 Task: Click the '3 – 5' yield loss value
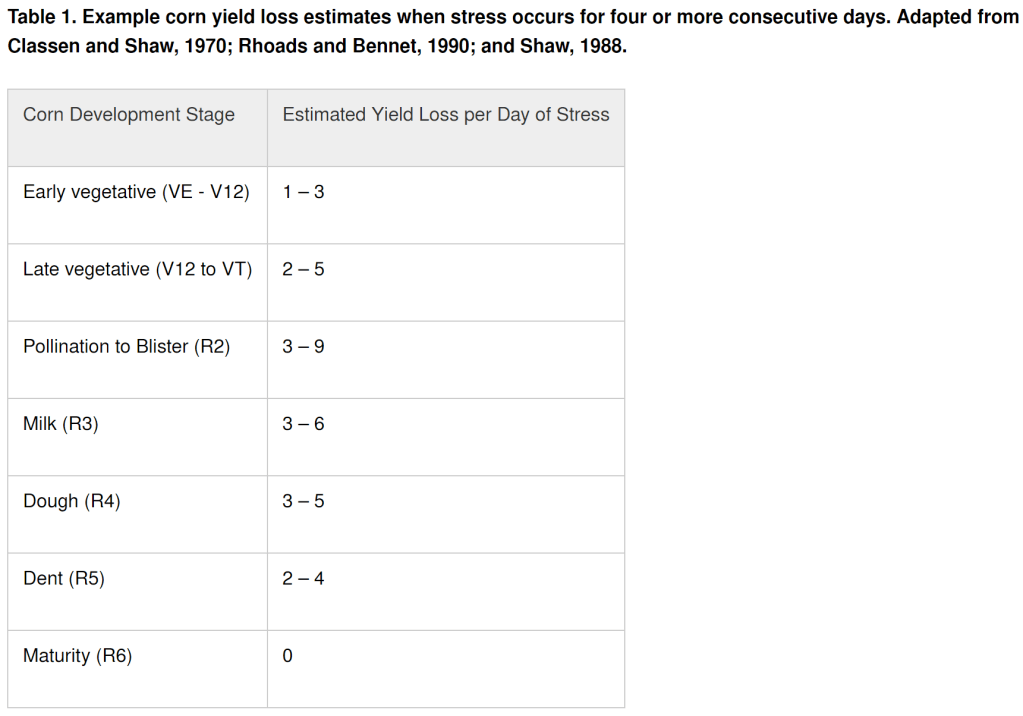[x=303, y=501]
